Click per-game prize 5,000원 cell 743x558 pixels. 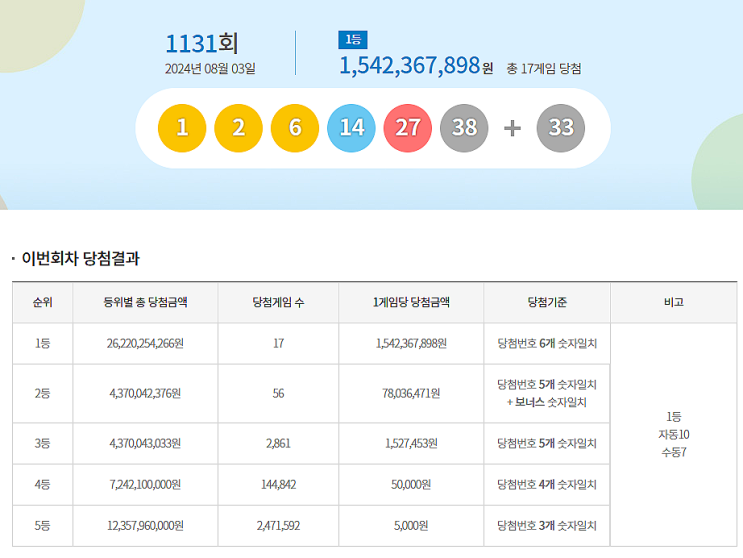(x=411, y=526)
